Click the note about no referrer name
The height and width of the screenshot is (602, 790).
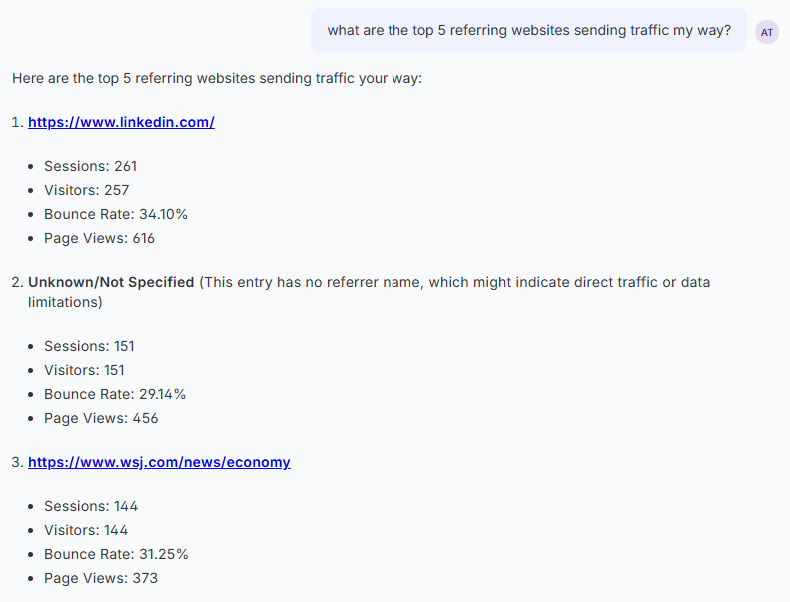369,292
